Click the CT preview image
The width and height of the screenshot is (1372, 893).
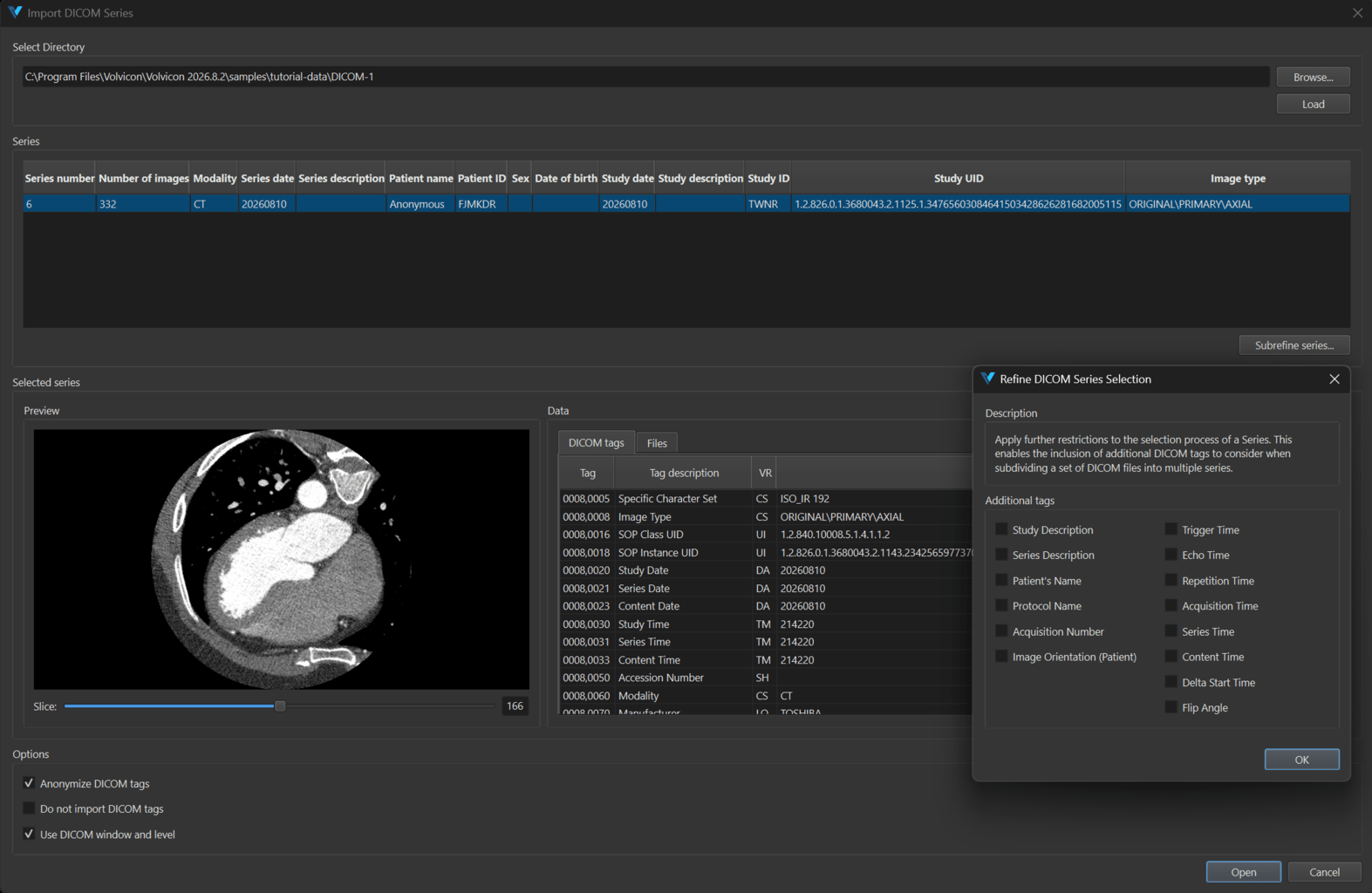click(281, 559)
